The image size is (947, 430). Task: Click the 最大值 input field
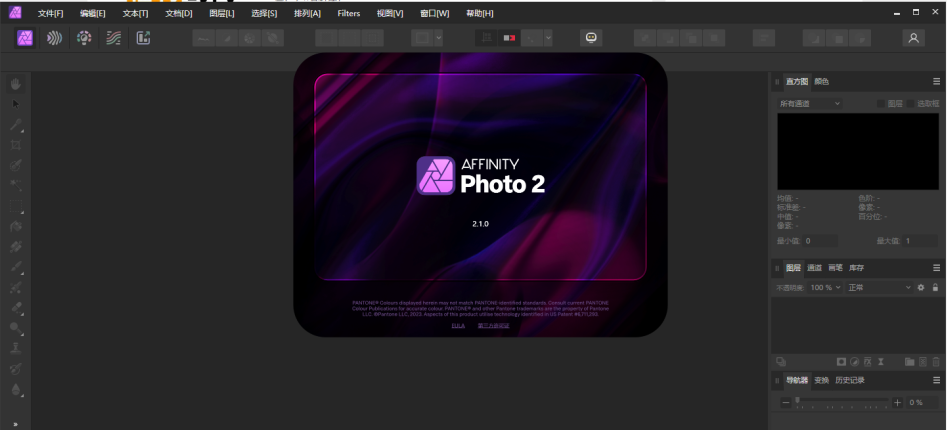click(920, 241)
